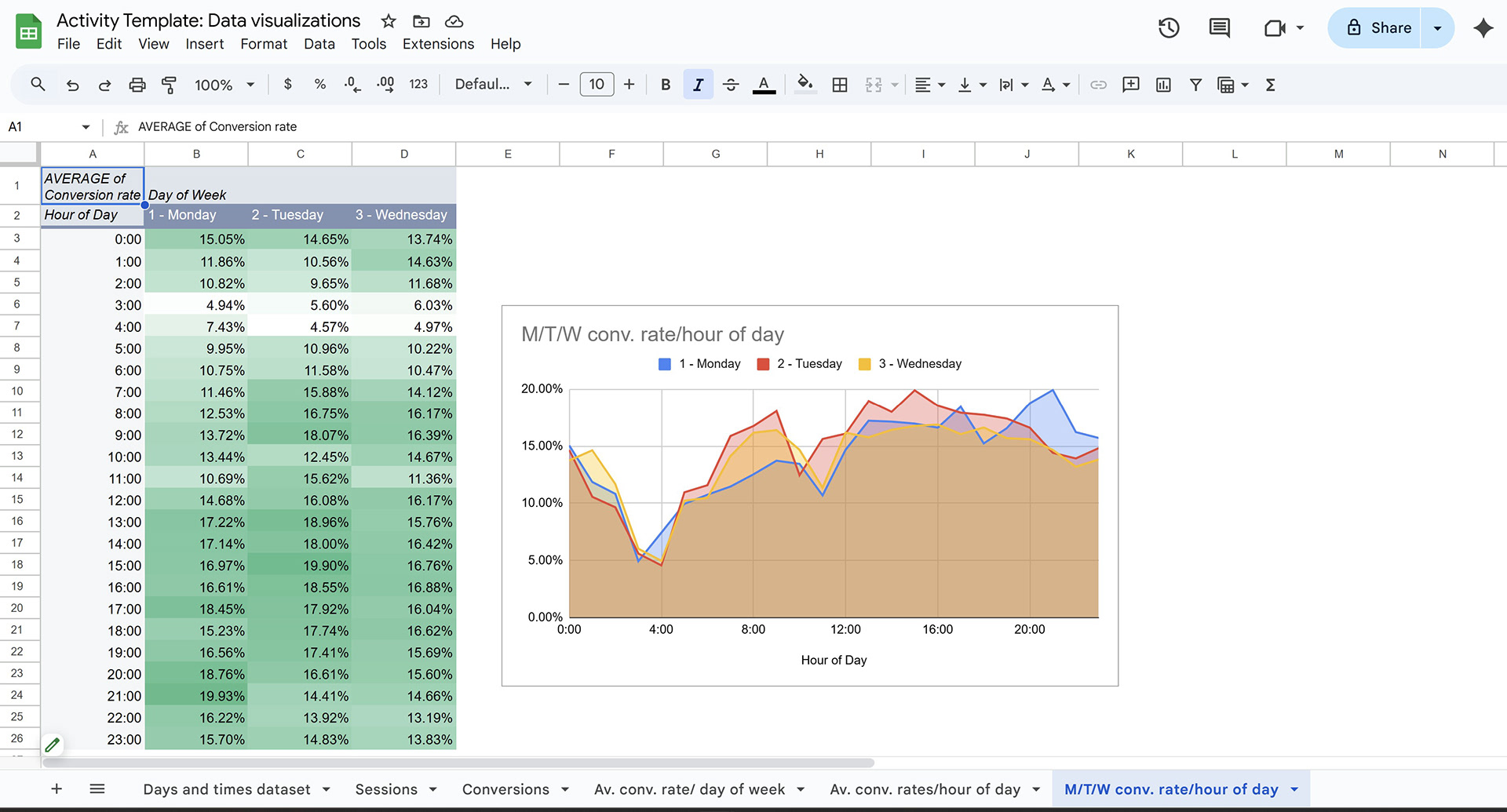
Task: Open the zoom 100% dropdown
Action: point(224,85)
